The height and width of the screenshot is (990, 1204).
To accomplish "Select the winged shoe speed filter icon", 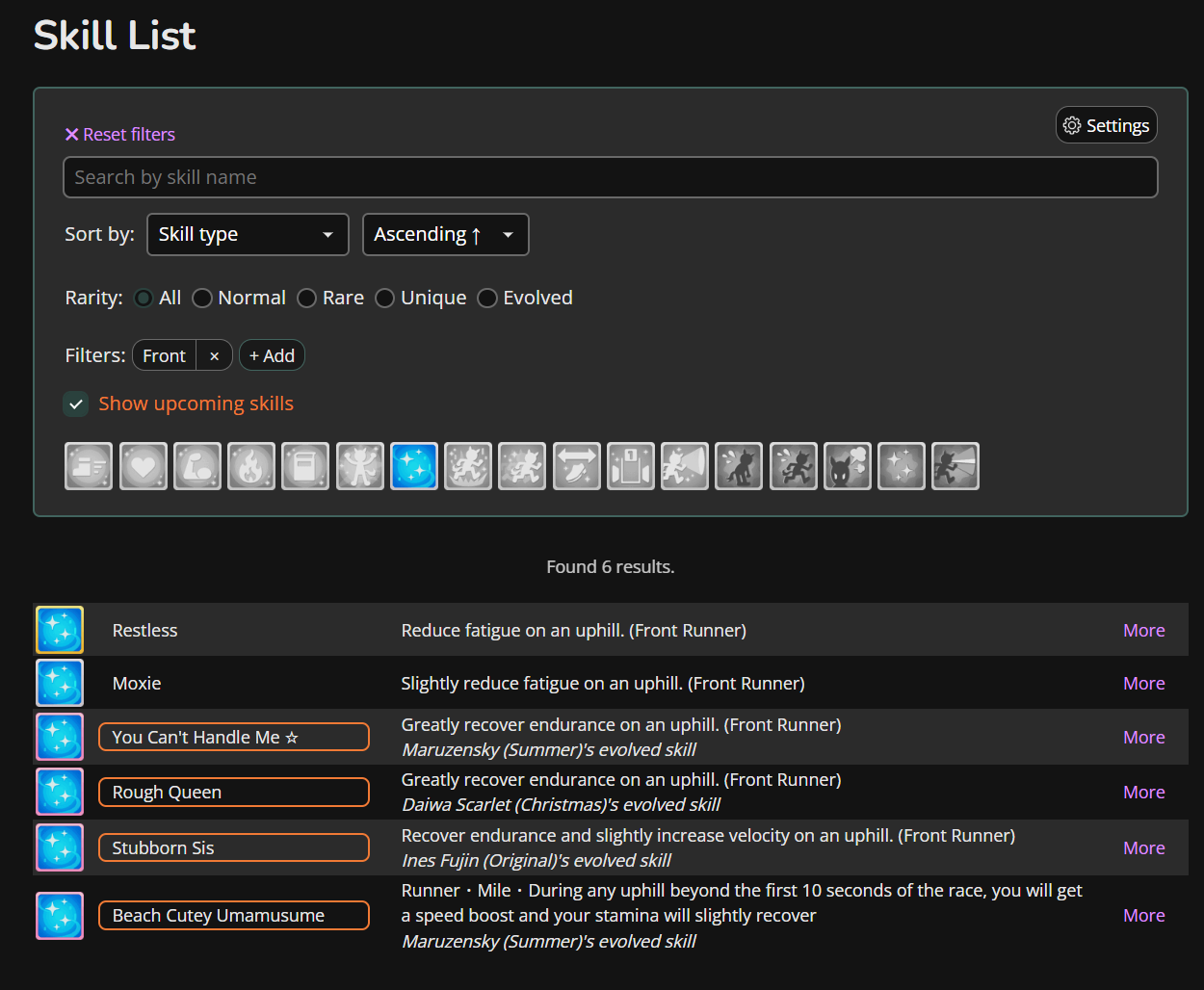I will coord(89,466).
